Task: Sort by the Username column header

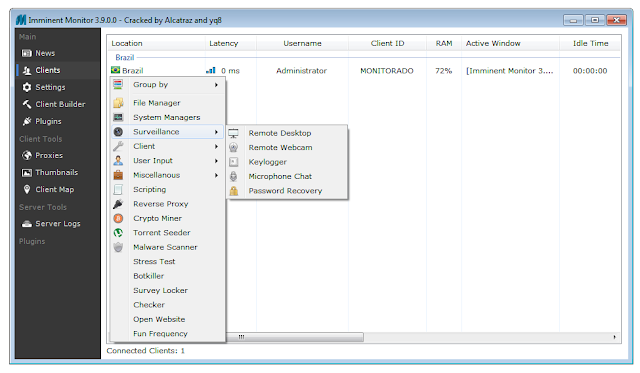Action: click(302, 43)
